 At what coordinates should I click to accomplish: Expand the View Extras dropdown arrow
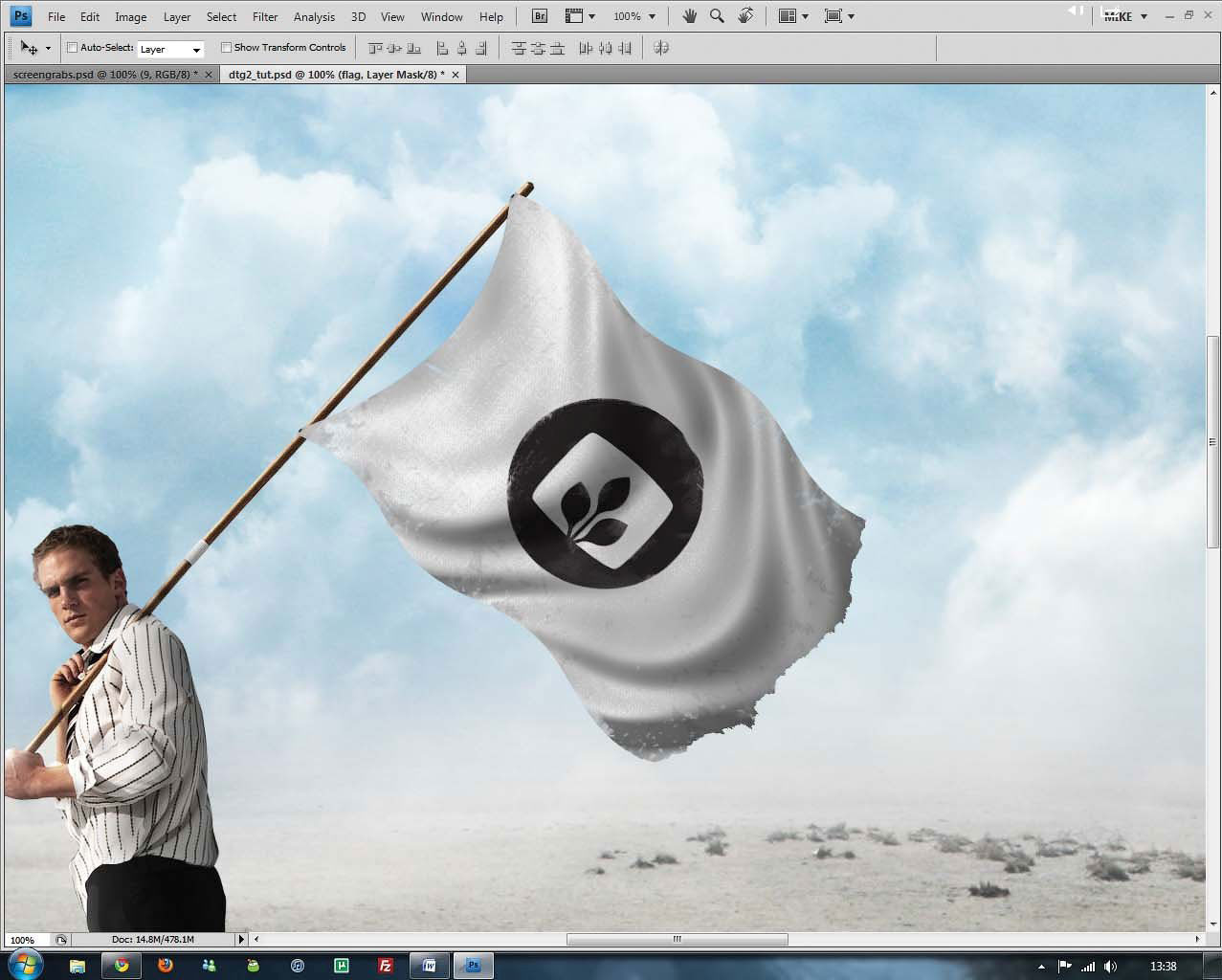click(591, 16)
